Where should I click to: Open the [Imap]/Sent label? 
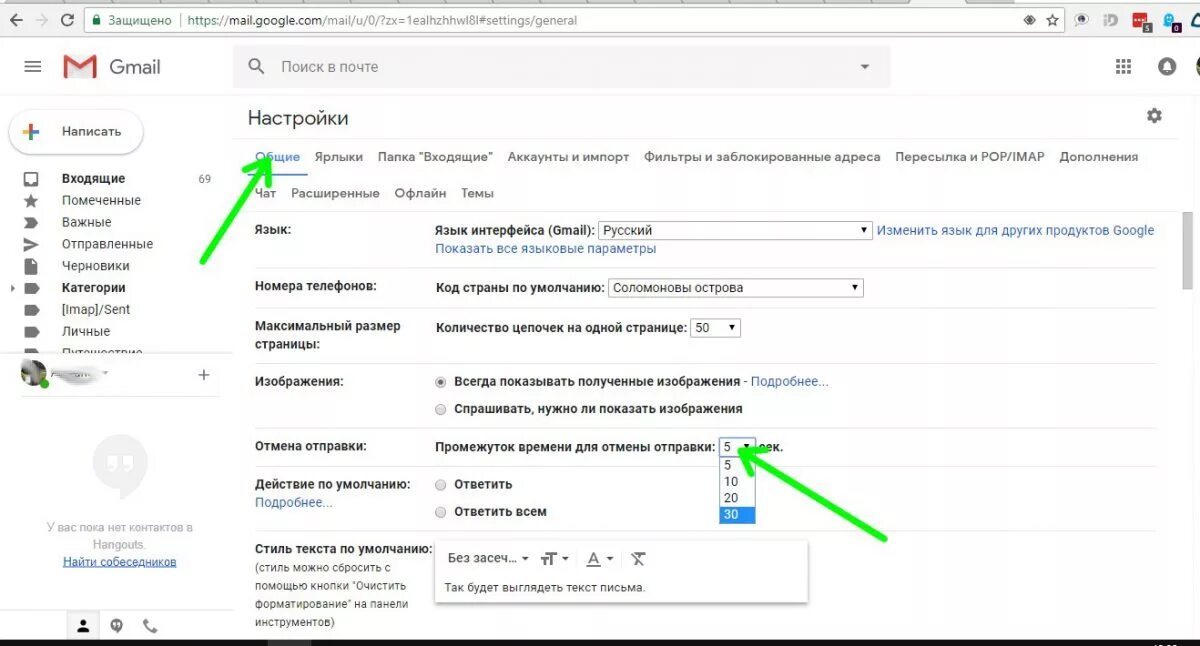click(x=95, y=310)
